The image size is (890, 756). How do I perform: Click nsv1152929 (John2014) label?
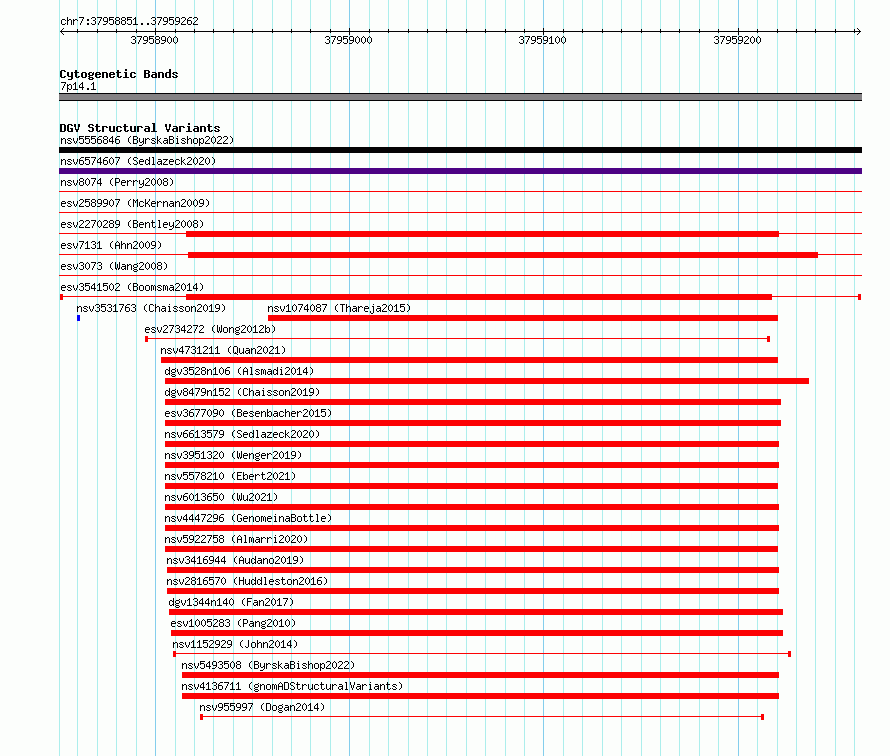pos(235,644)
